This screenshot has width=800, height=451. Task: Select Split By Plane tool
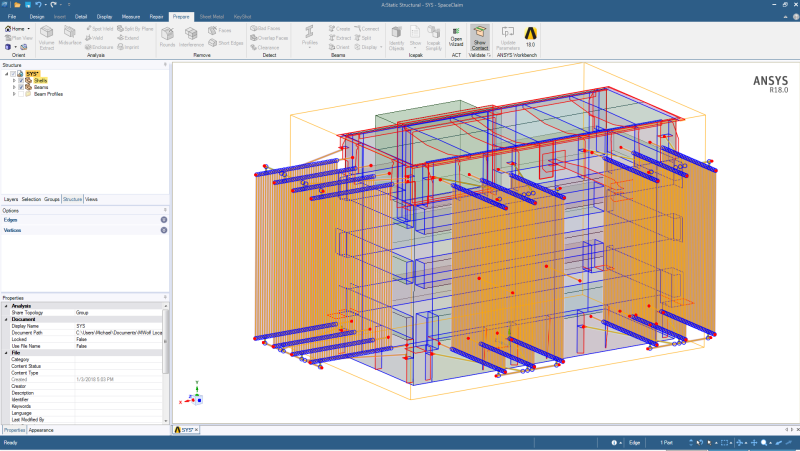pyautogui.click(x=135, y=29)
